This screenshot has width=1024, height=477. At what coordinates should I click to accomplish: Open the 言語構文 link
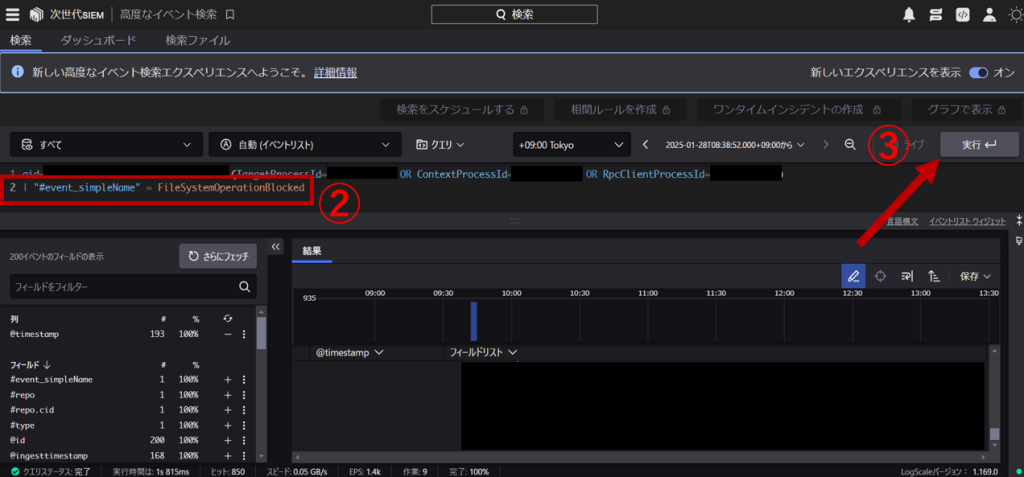tap(903, 222)
